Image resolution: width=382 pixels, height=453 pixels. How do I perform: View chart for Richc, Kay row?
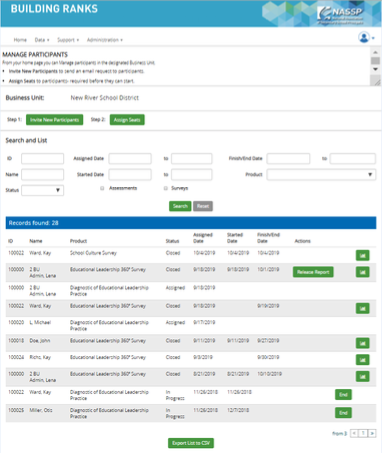pyautogui.click(x=362, y=360)
